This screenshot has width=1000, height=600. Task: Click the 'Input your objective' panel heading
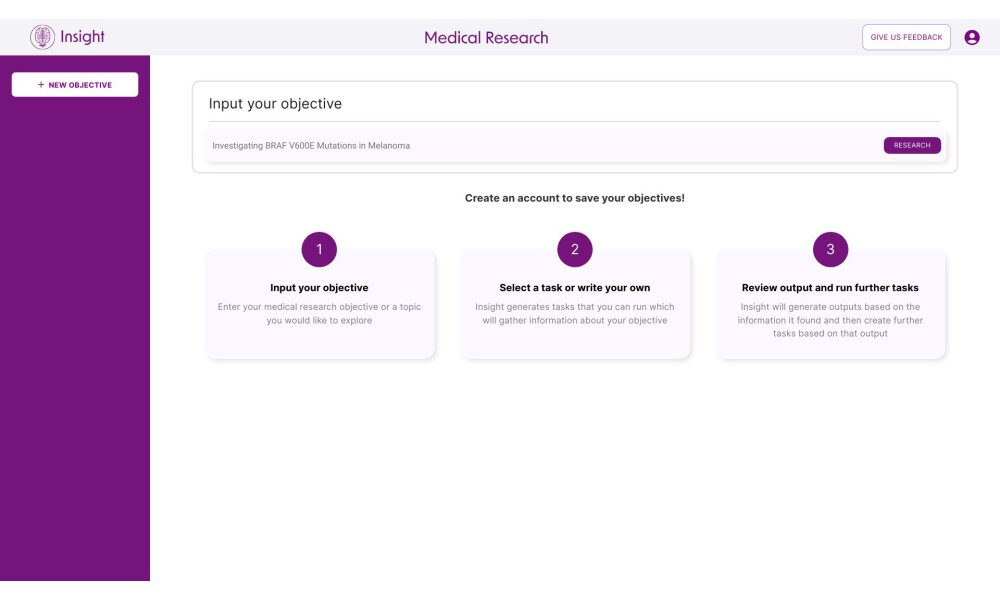tap(275, 104)
